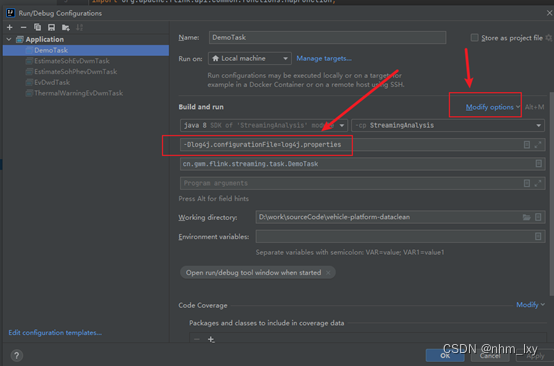The width and height of the screenshot is (554, 366).
Task: Open help with question mark button
Action: click(x=17, y=355)
